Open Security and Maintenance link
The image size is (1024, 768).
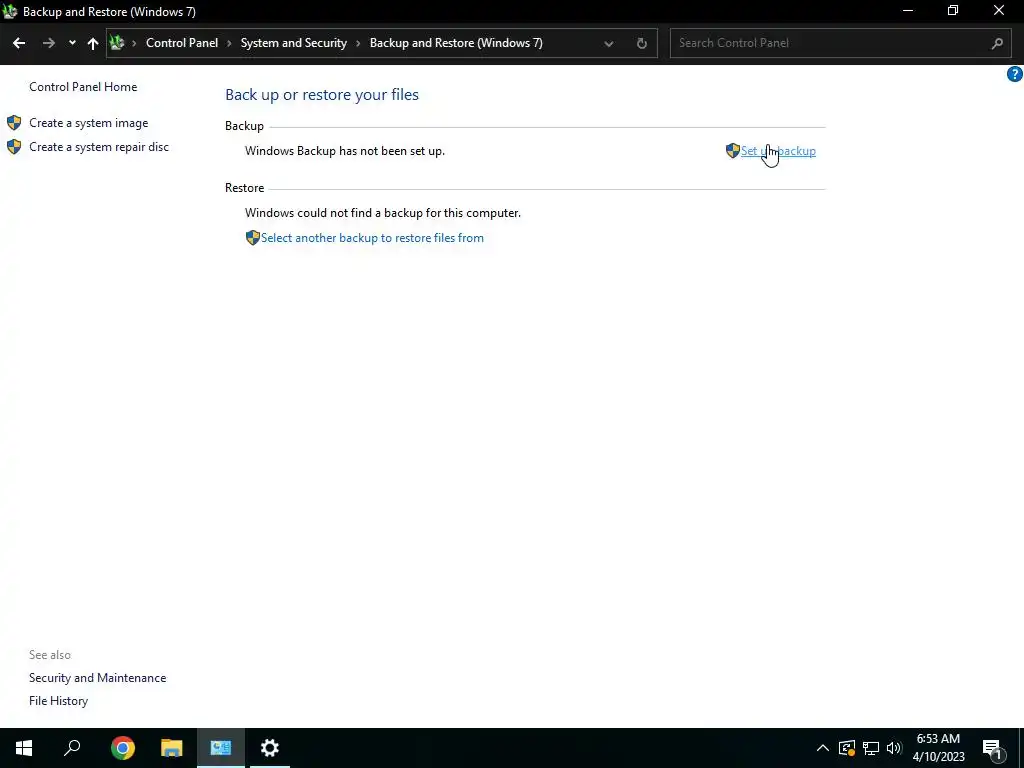point(97,678)
